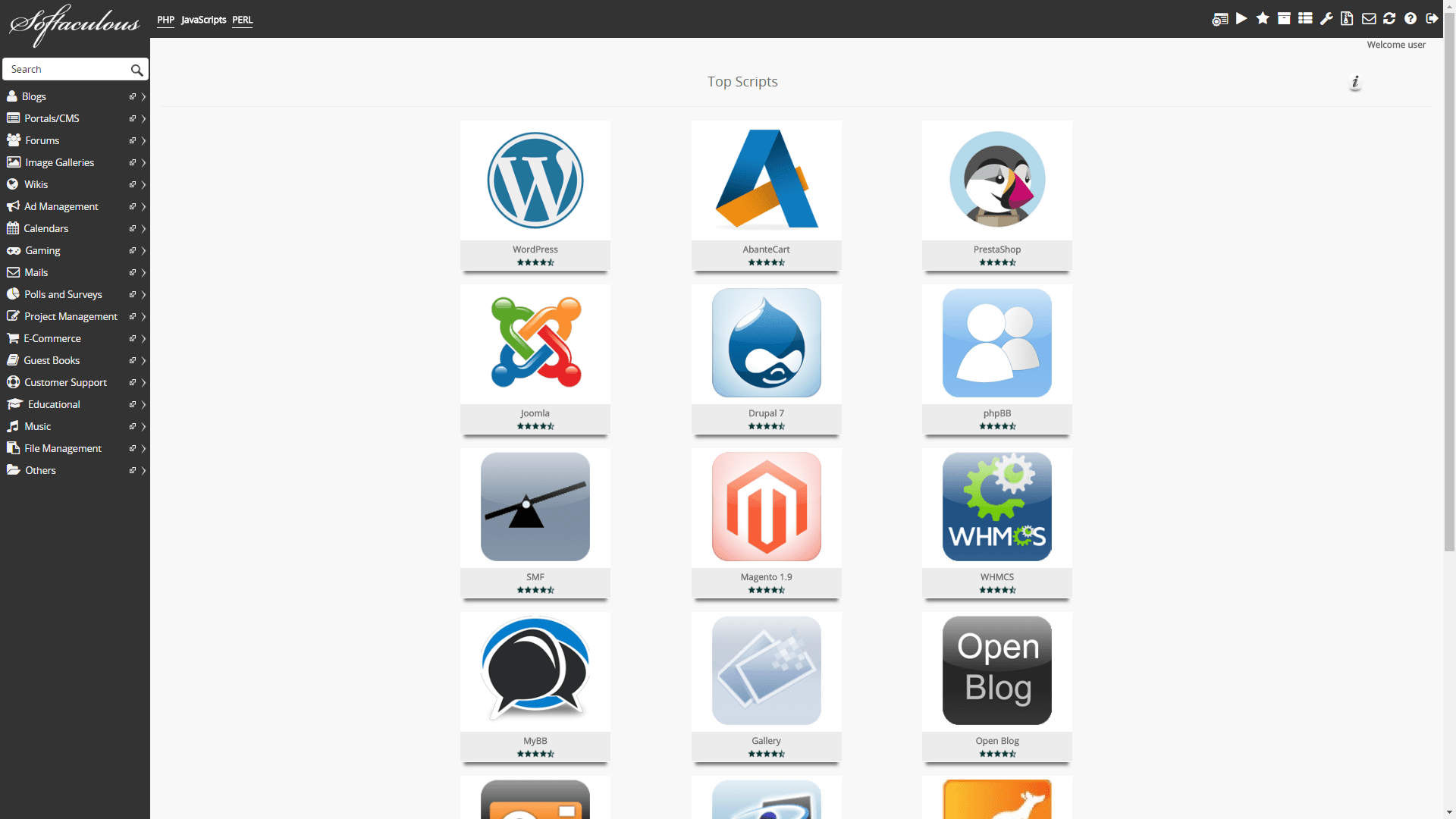Open the star ratings icon in toolbar

1263,18
